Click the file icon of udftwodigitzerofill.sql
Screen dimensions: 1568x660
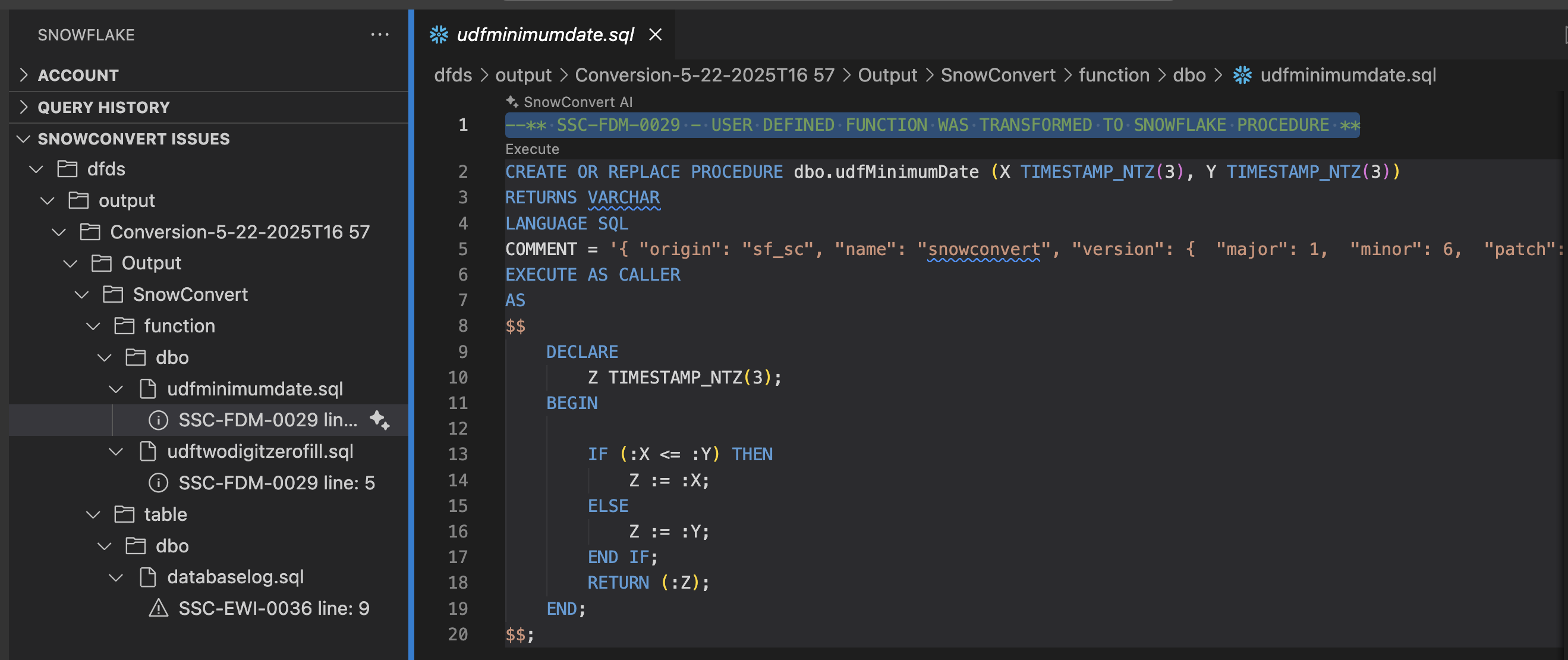(x=147, y=451)
